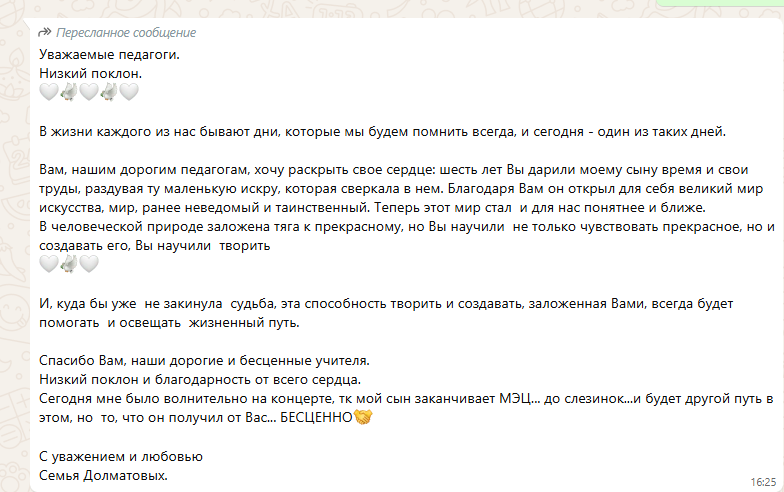The image size is (784, 492).
Task: Click the first white heart under Низкий поклон
Action: click(49, 92)
